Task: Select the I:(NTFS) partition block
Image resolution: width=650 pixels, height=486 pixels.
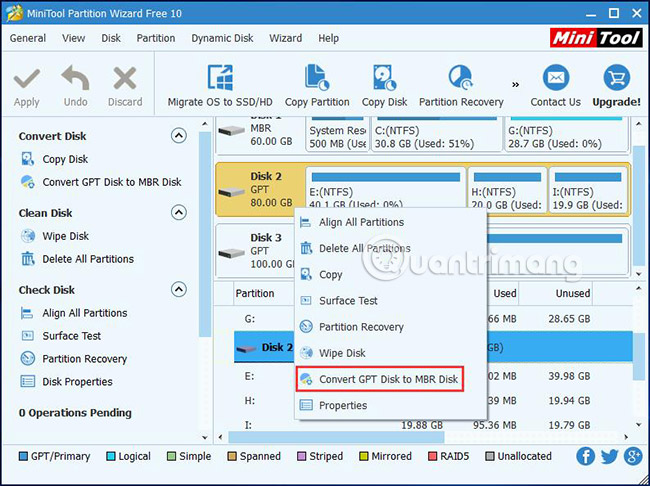Action: point(588,190)
